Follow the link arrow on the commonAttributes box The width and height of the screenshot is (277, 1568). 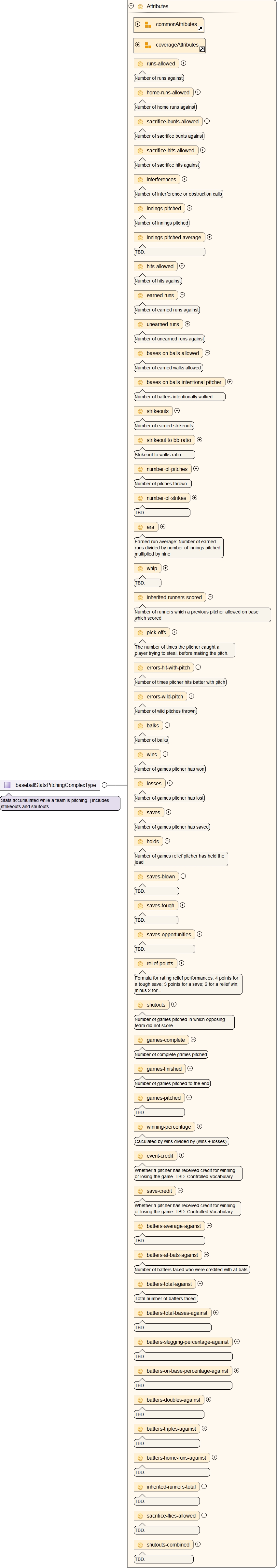(200, 29)
